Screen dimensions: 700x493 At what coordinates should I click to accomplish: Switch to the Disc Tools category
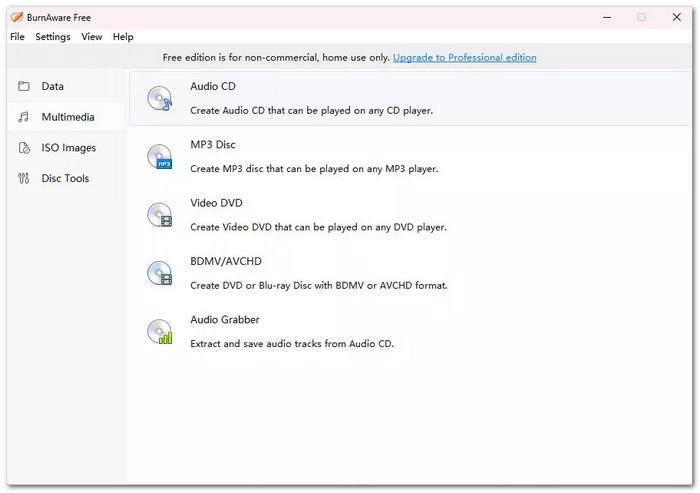[x=67, y=179]
